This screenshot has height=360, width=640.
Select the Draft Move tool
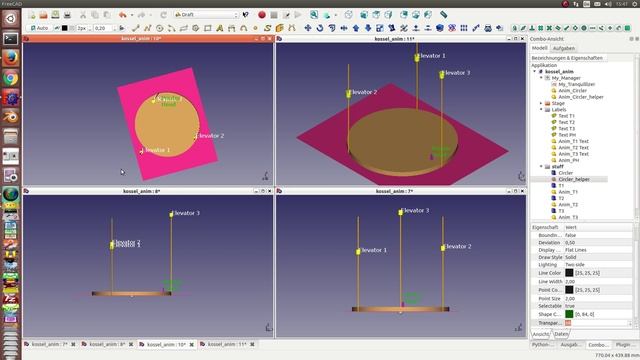coord(308,28)
